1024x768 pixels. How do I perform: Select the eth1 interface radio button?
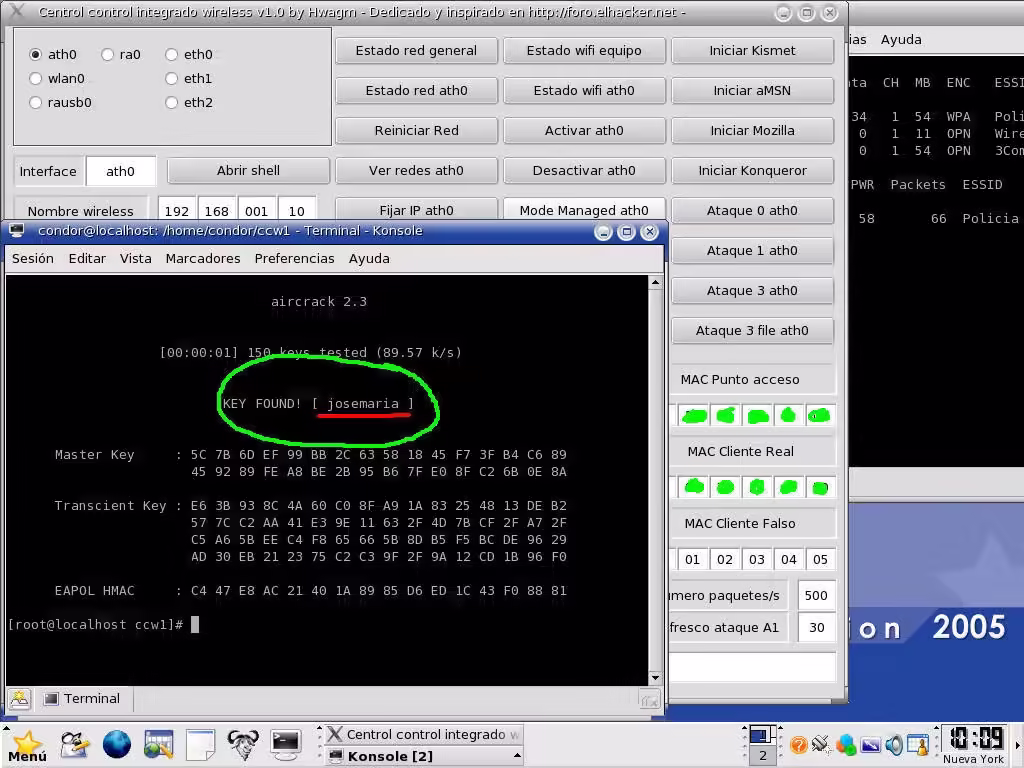click(x=171, y=78)
